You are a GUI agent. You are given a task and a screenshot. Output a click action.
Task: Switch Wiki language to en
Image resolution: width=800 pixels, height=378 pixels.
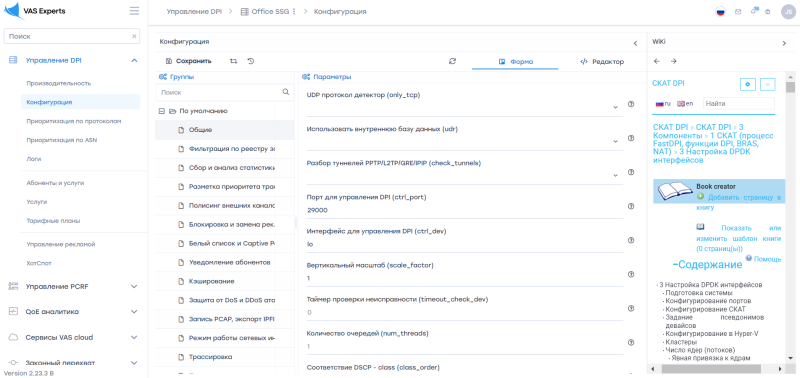685,104
